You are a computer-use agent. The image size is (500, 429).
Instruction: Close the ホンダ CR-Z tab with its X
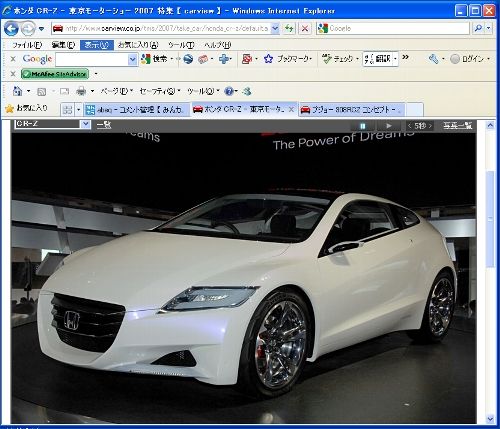[x=291, y=109]
